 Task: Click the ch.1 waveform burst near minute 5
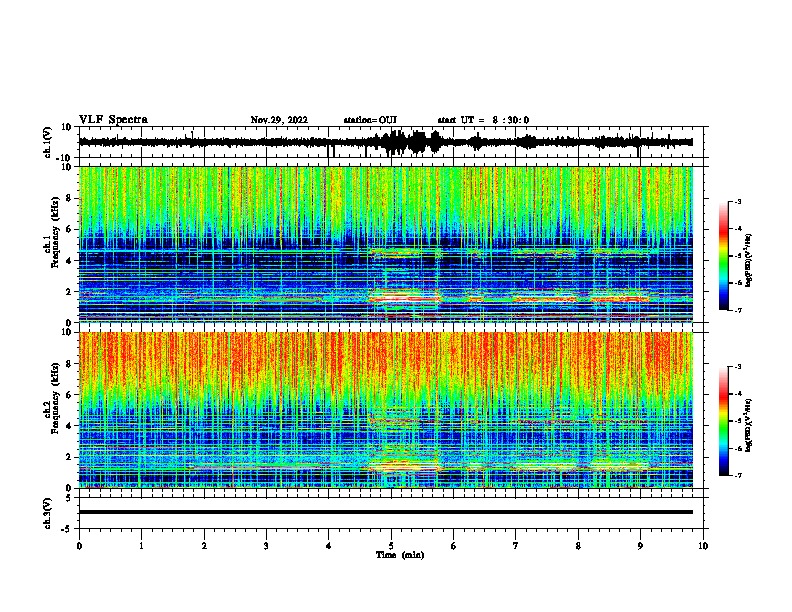pyautogui.click(x=409, y=142)
